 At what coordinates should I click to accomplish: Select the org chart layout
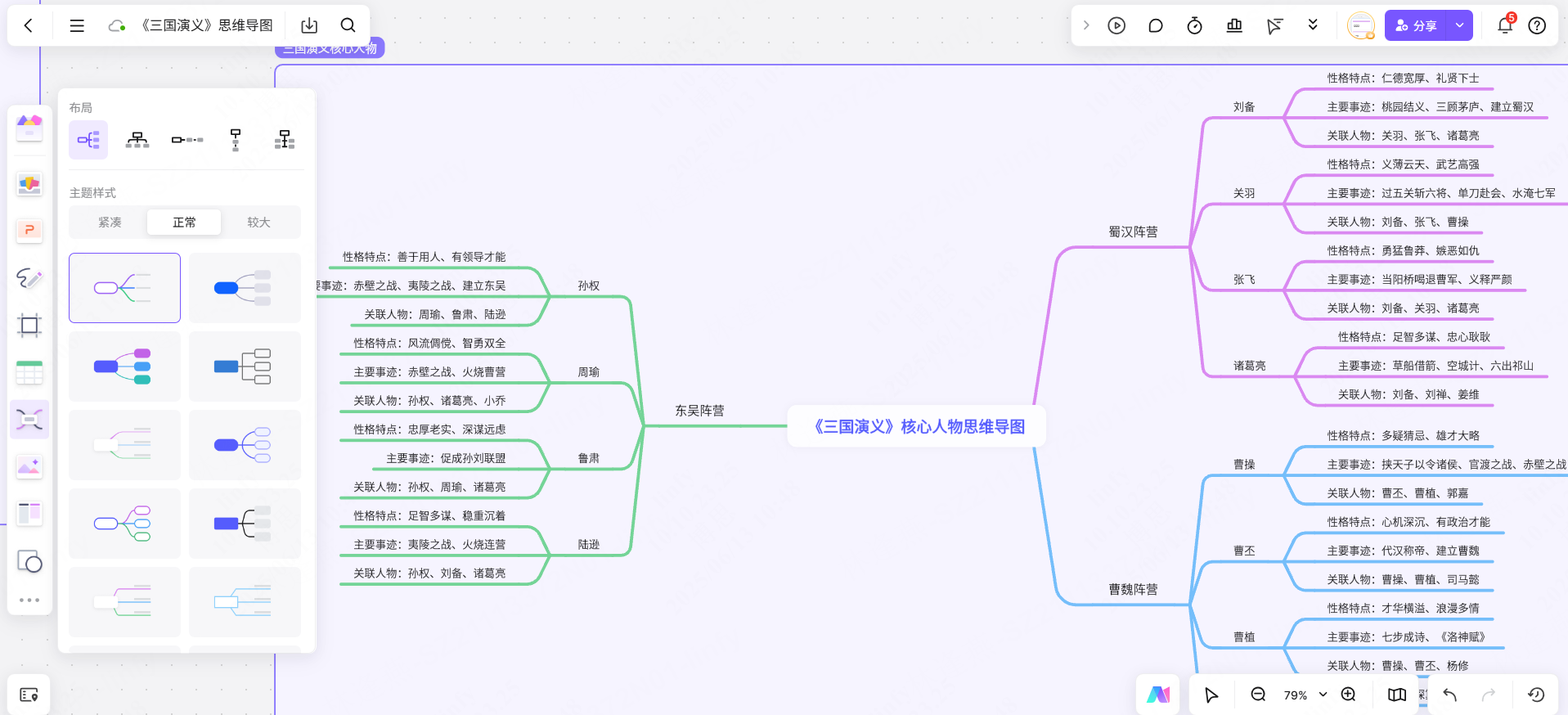137,140
